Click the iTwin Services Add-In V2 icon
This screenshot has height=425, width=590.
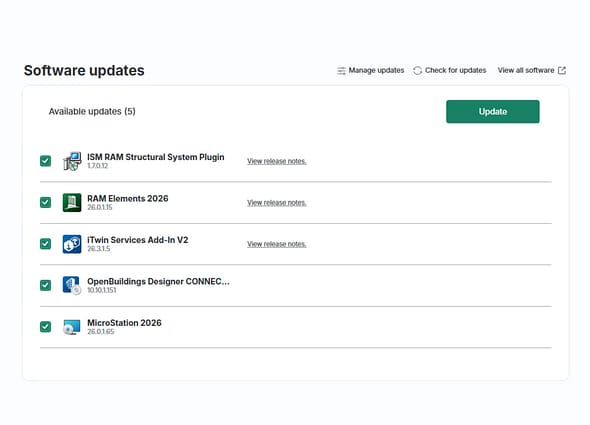coord(72,244)
